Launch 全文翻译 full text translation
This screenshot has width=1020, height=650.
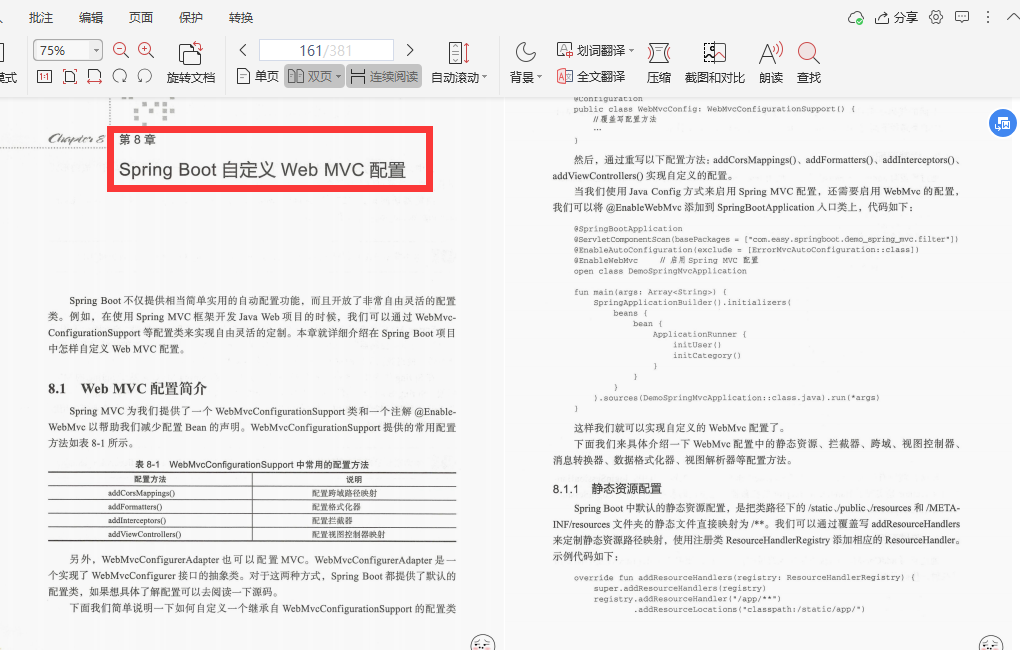tap(591, 77)
